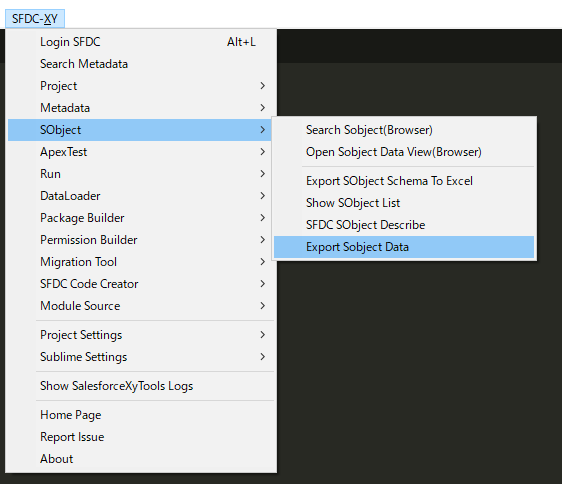Expand the Package Builder submenu
The image size is (562, 484).
point(141,218)
